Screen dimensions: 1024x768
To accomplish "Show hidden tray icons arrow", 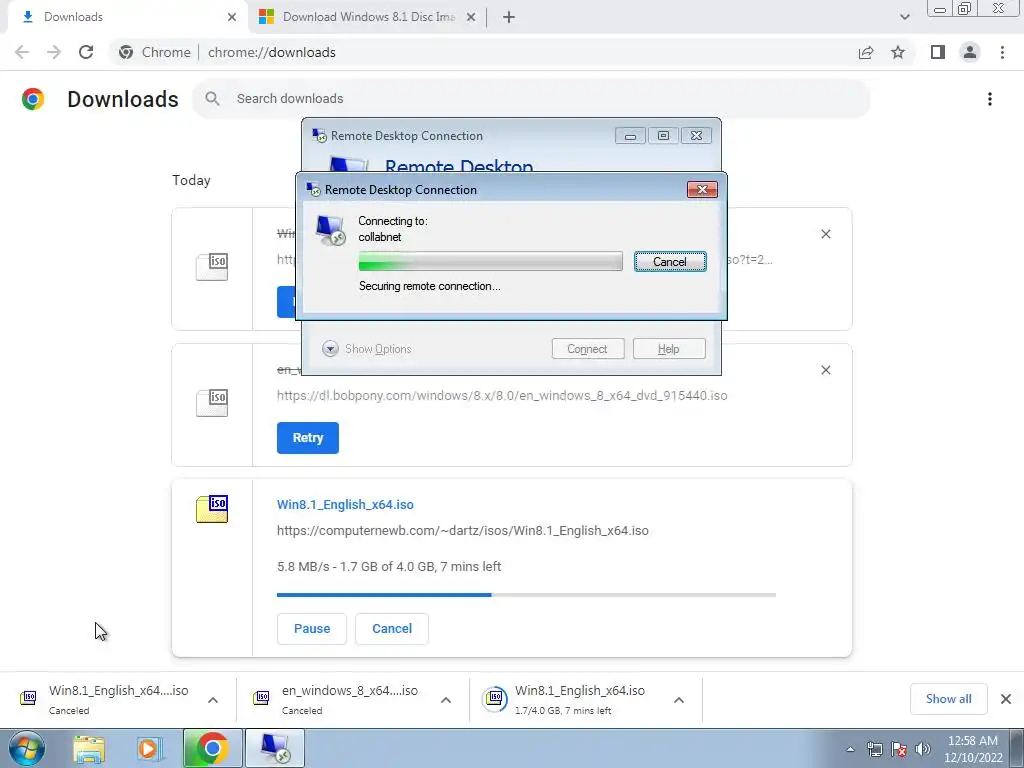I will [850, 749].
